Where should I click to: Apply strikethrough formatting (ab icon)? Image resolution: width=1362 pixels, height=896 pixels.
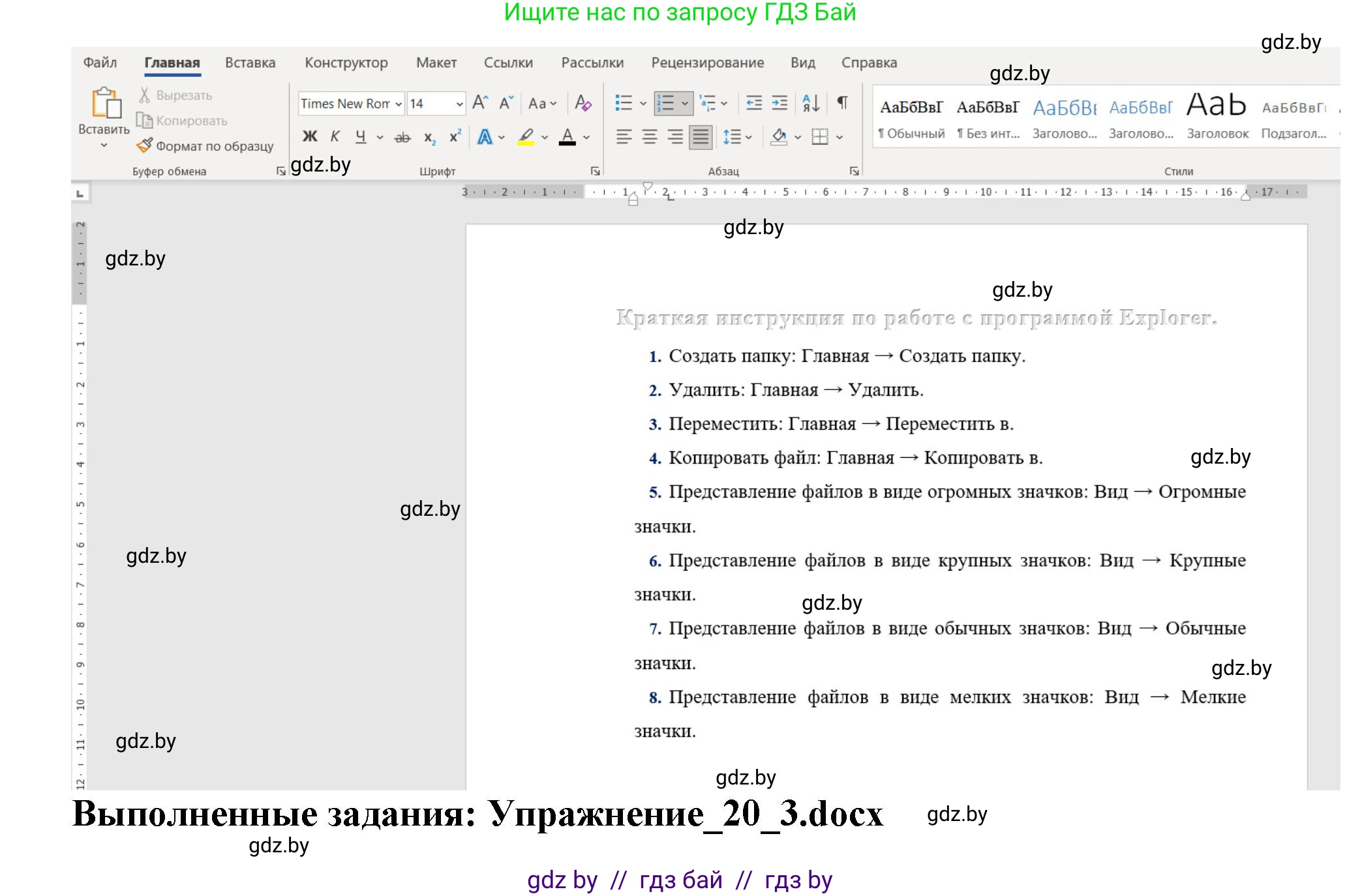[402, 138]
